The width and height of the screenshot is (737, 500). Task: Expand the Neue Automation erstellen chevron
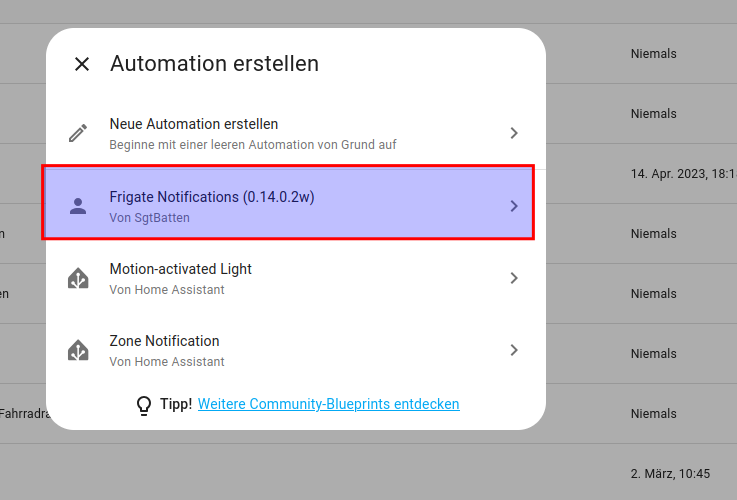(514, 133)
